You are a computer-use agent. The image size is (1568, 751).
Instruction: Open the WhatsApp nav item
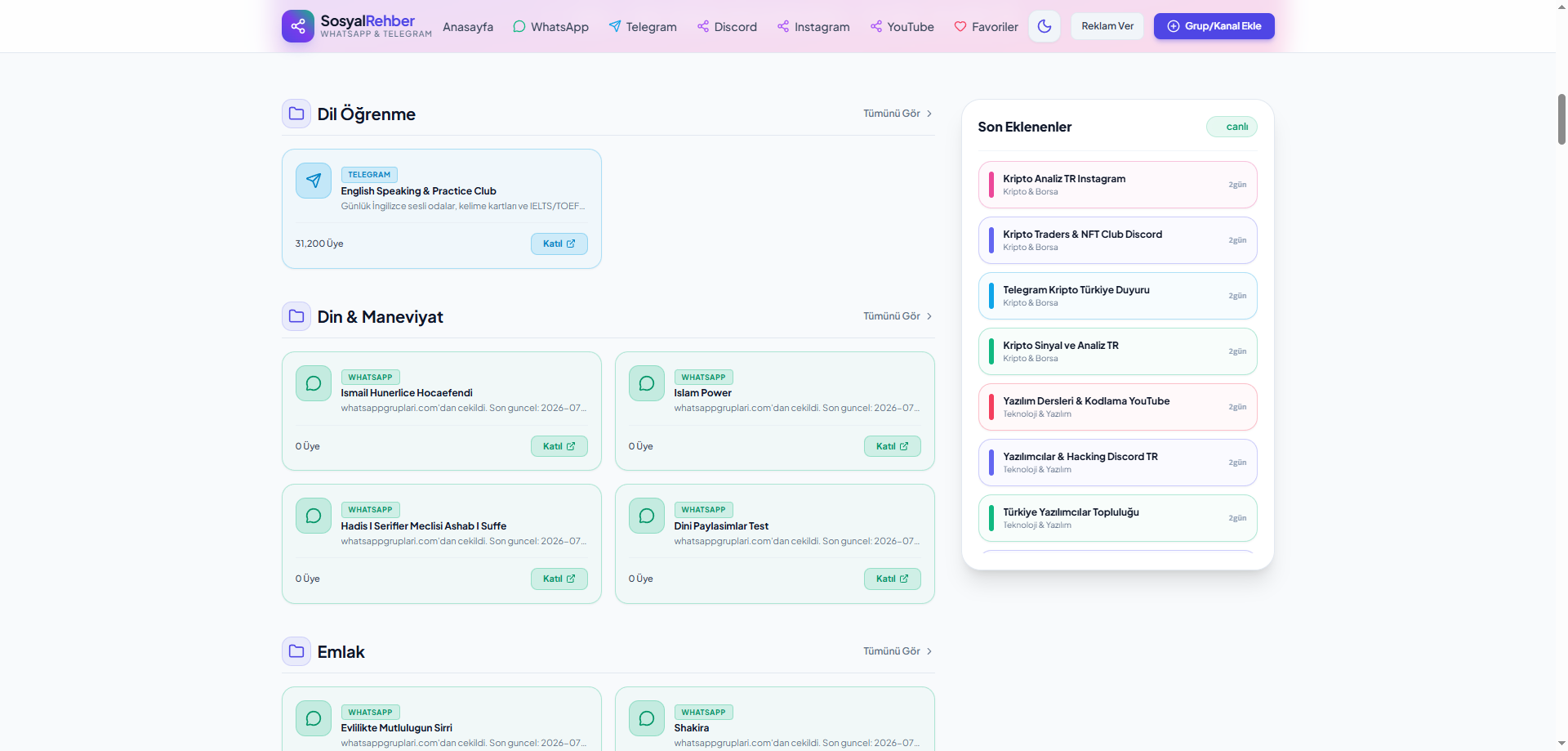click(550, 27)
